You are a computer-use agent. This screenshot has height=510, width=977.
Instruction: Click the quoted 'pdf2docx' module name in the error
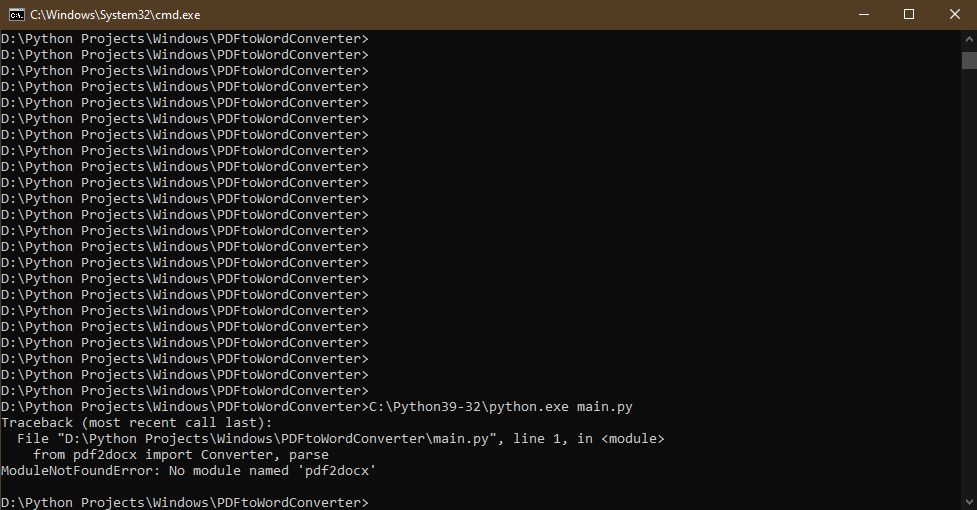pyautogui.click(x=336, y=471)
